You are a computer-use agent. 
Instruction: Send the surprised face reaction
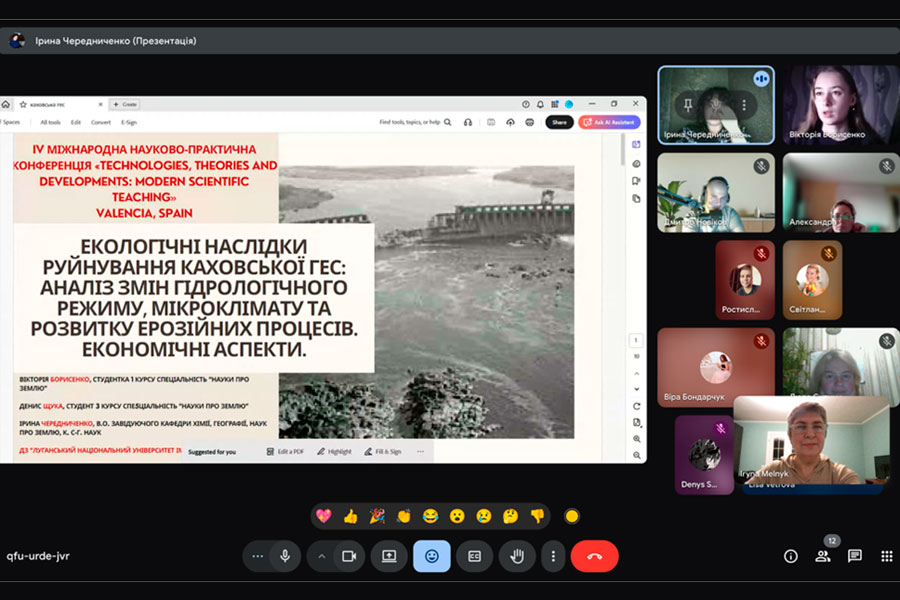click(x=457, y=516)
